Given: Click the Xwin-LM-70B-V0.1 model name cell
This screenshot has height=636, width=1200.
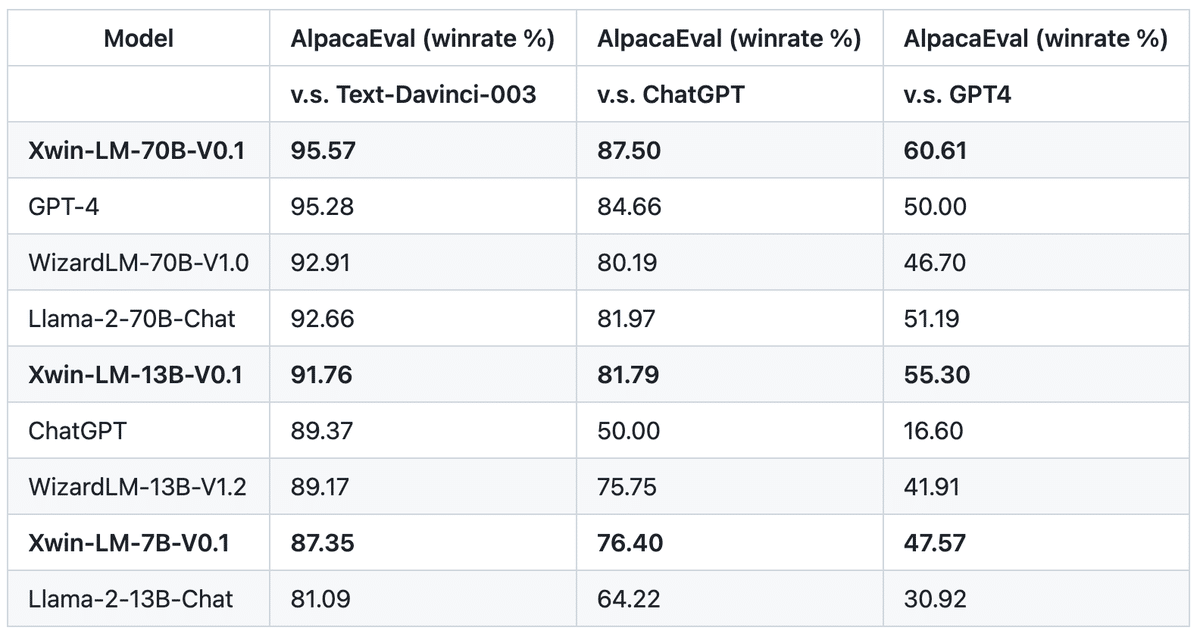Looking at the screenshot, I should point(137,151).
